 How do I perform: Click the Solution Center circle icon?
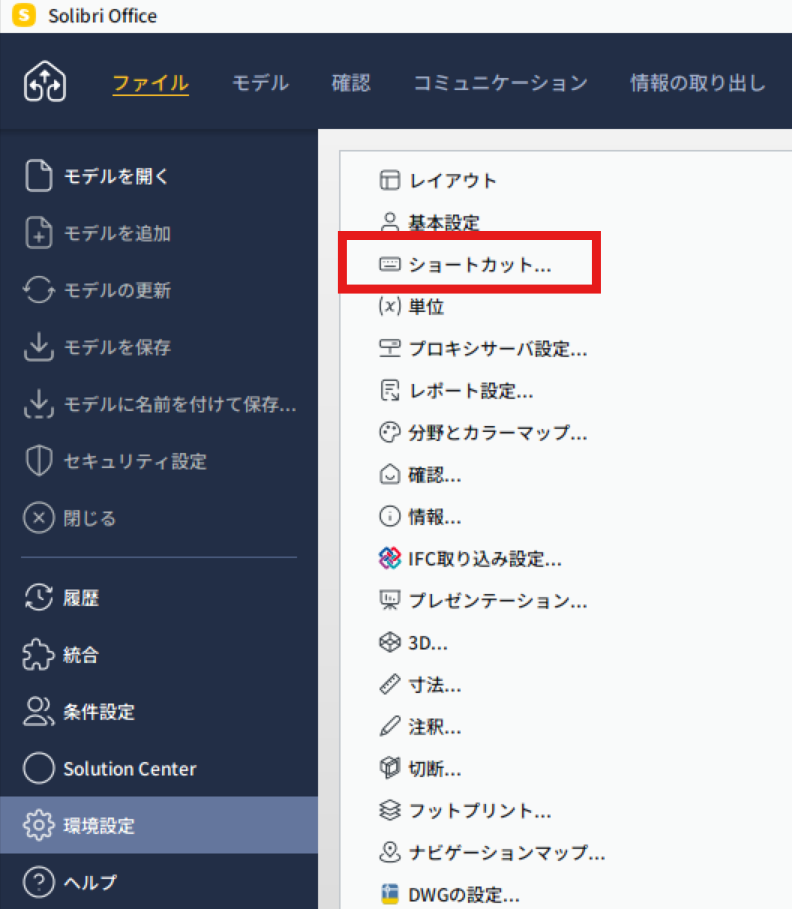click(x=38, y=768)
